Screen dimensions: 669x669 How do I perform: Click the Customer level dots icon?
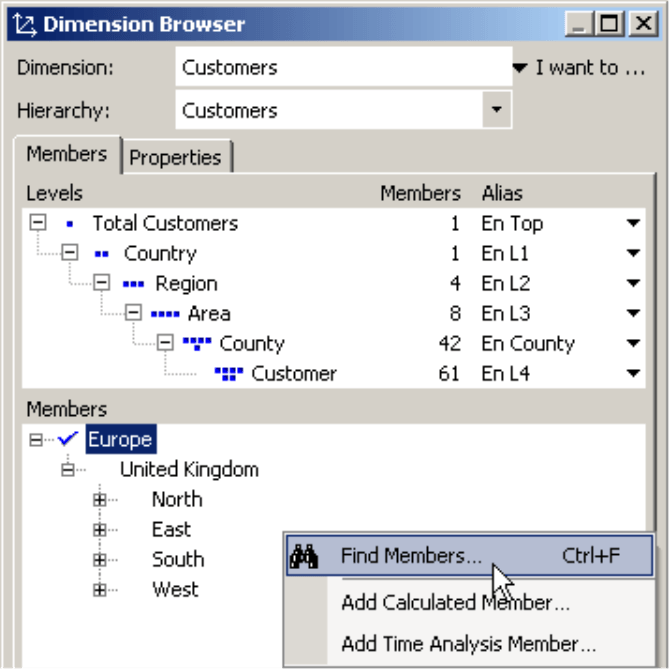click(x=229, y=374)
